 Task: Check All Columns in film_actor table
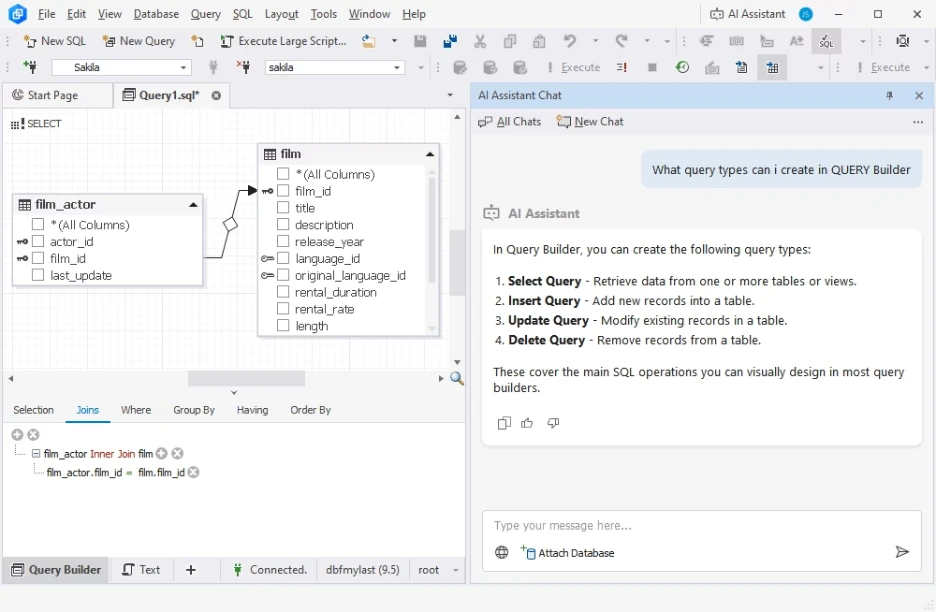[38, 224]
